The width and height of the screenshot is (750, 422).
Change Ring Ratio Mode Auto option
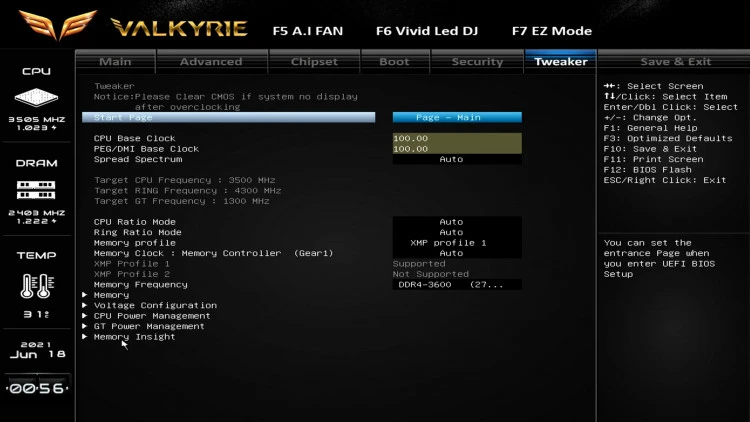457,232
